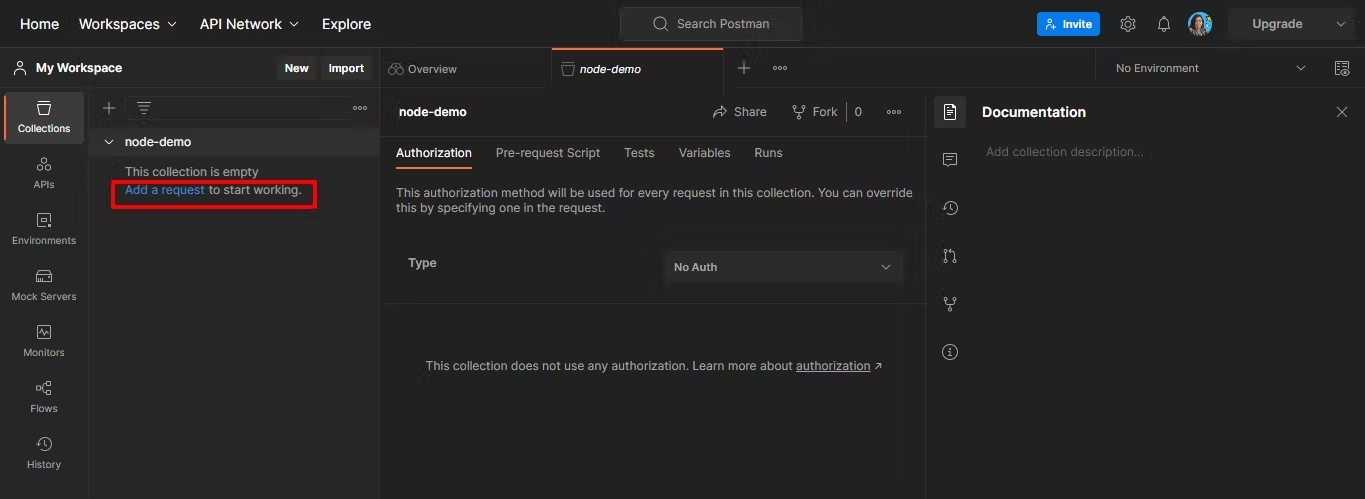Open the APIs sidebar section
Screen dimensions: 1365x499
(44, 173)
